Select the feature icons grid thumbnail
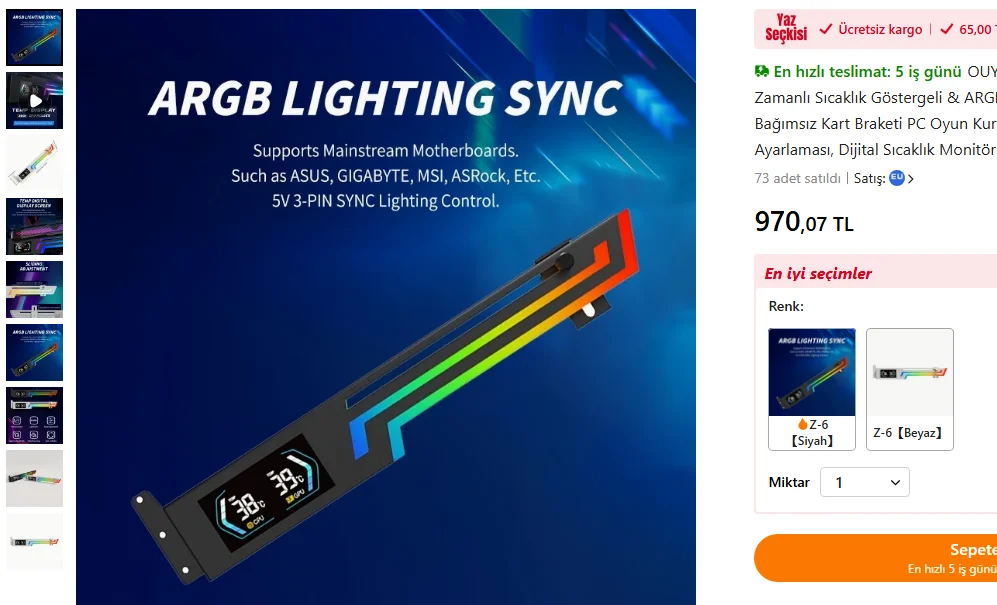Viewport: 997px width, 605px height. pos(34,415)
